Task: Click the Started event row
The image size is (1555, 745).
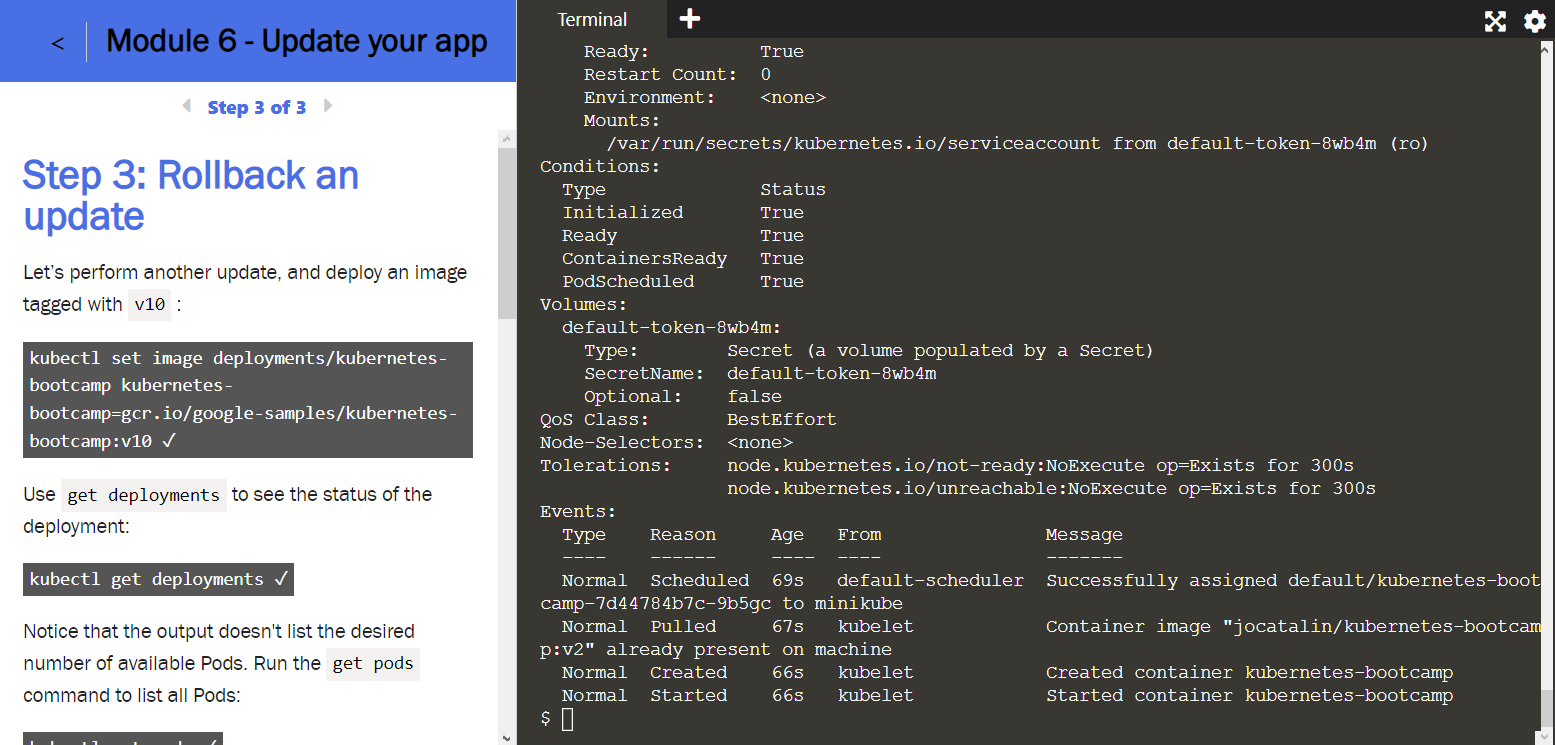Action: [1007, 696]
